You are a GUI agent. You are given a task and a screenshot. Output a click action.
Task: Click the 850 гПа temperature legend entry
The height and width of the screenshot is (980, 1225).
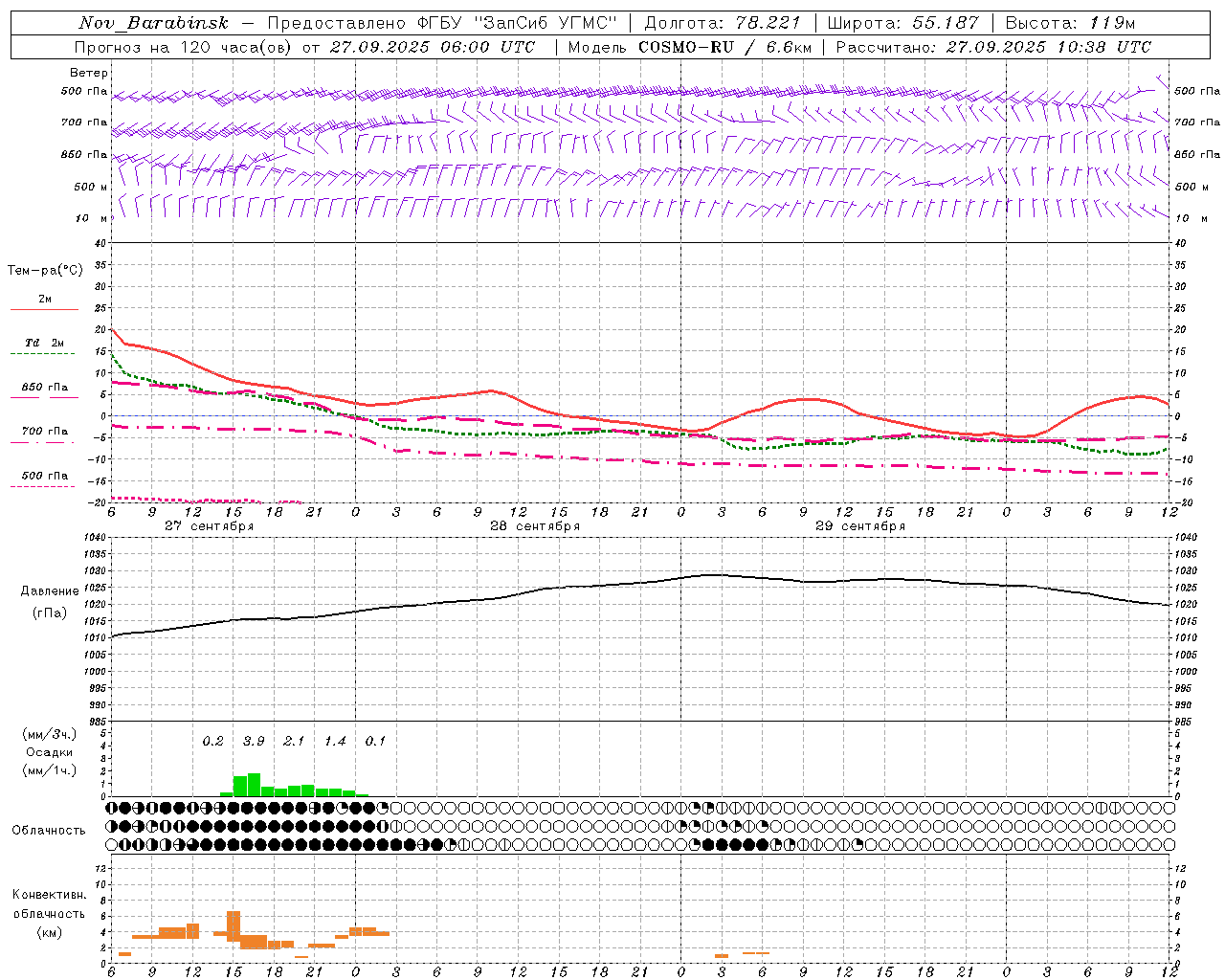45,388
